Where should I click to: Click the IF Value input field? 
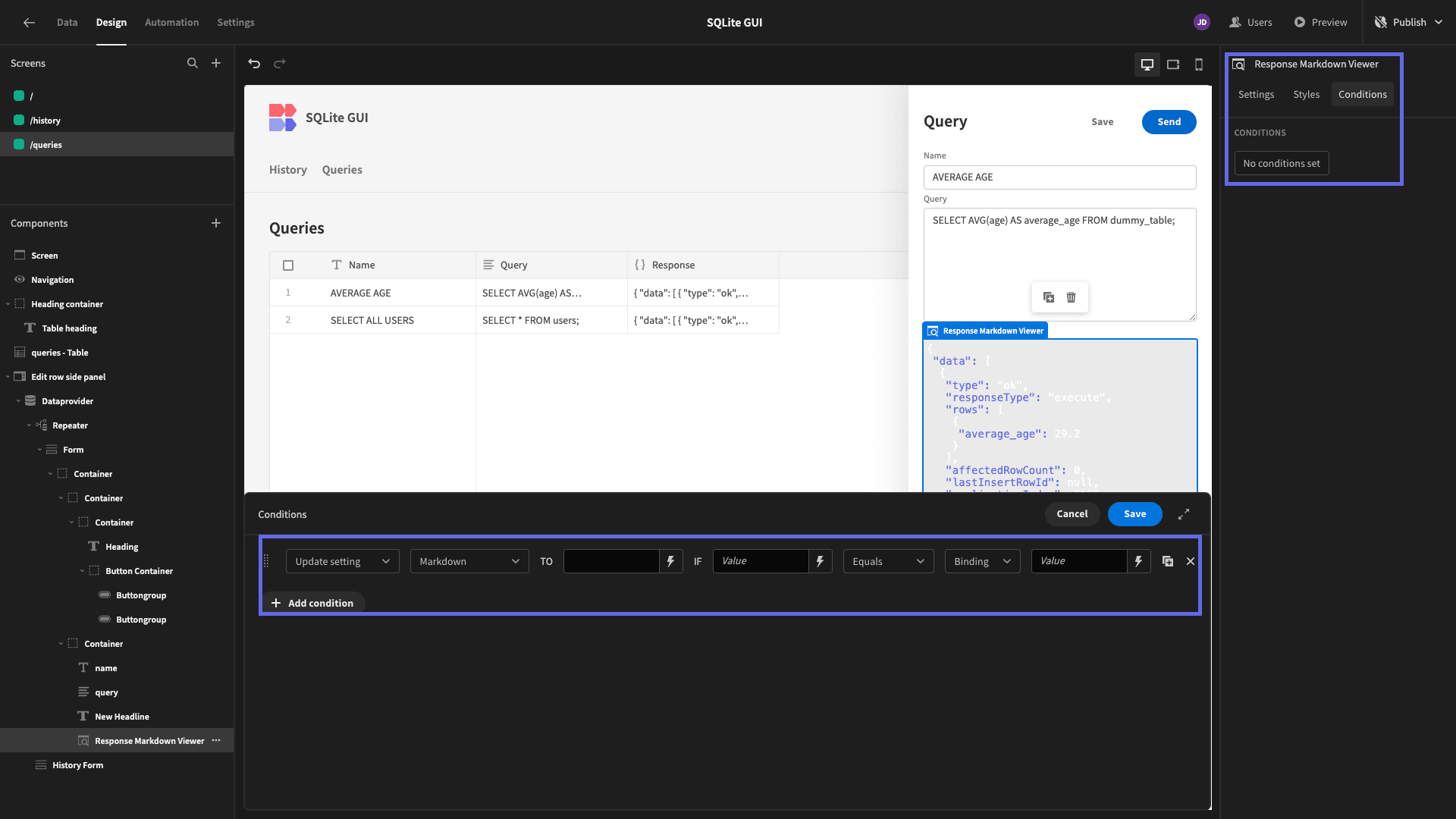(x=761, y=561)
